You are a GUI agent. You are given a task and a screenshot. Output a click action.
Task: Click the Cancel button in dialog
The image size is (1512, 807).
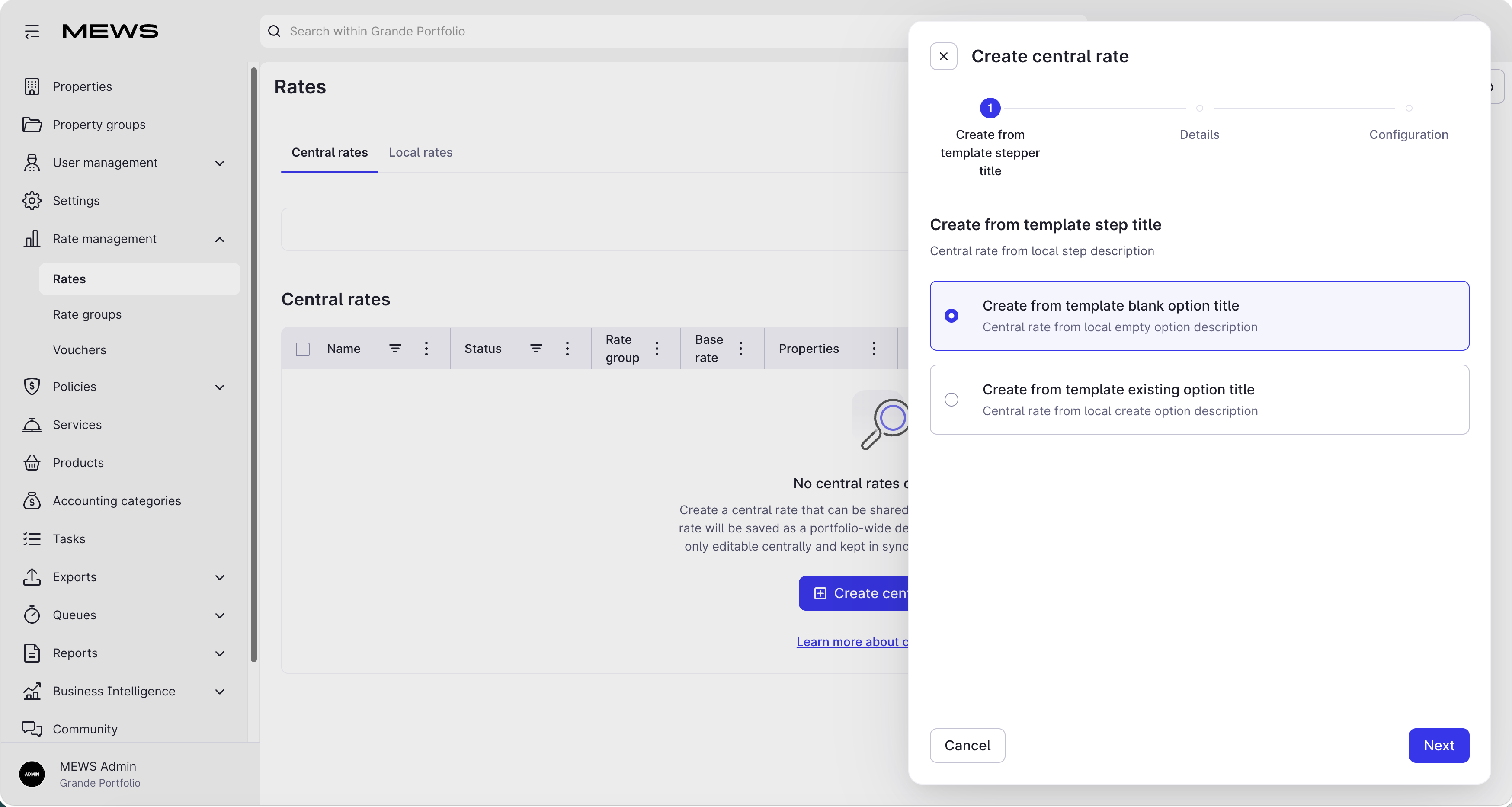coord(967,746)
